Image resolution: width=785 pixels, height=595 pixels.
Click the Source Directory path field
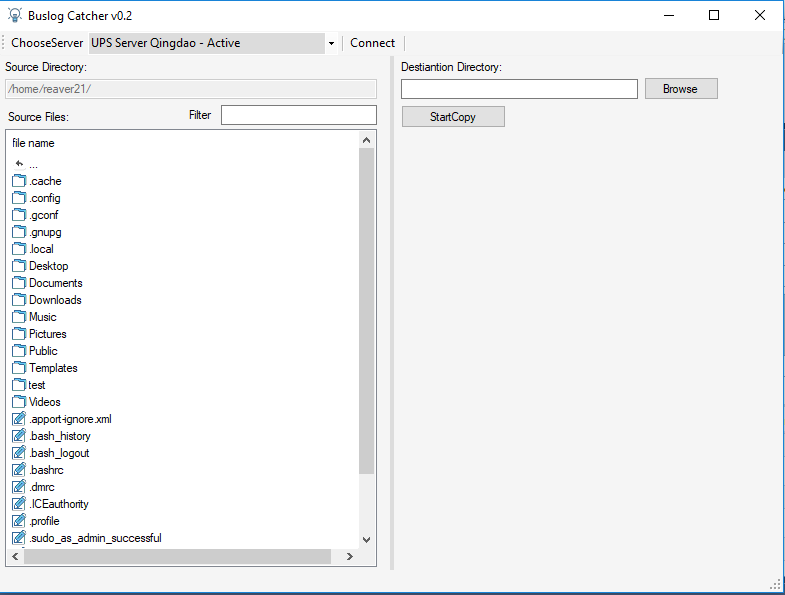tap(191, 89)
